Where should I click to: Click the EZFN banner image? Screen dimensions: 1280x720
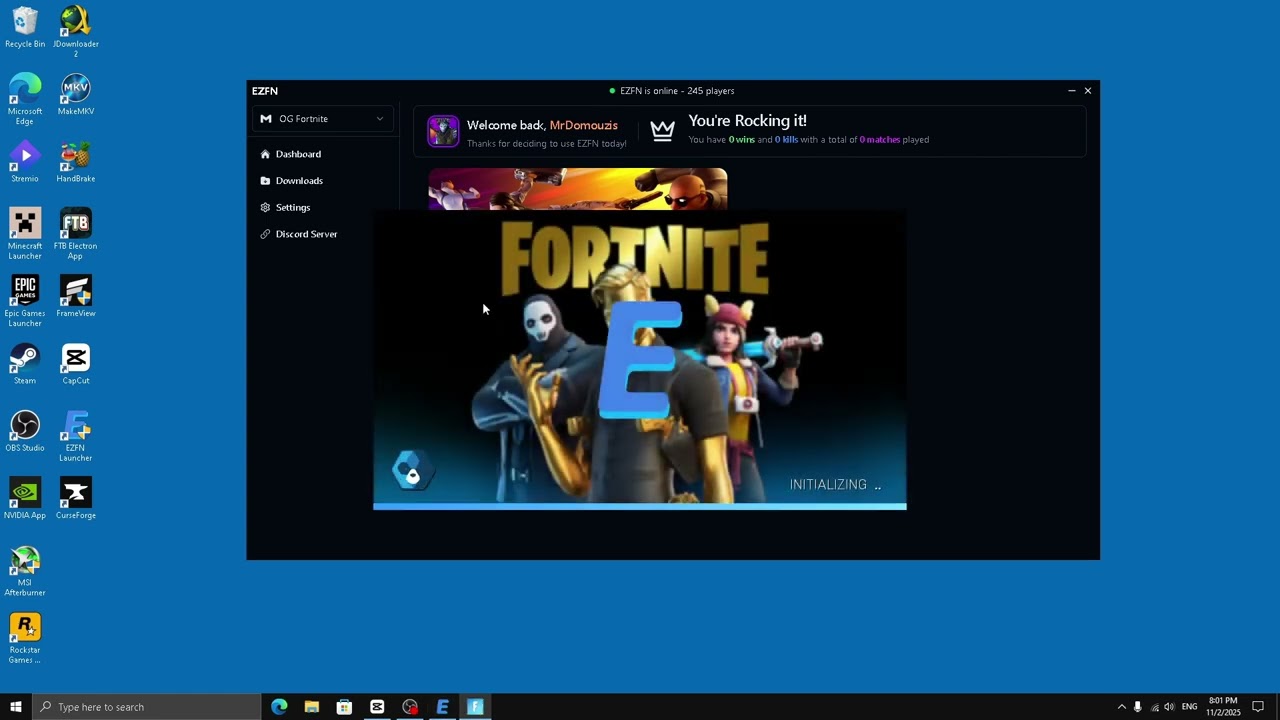pyautogui.click(x=578, y=189)
